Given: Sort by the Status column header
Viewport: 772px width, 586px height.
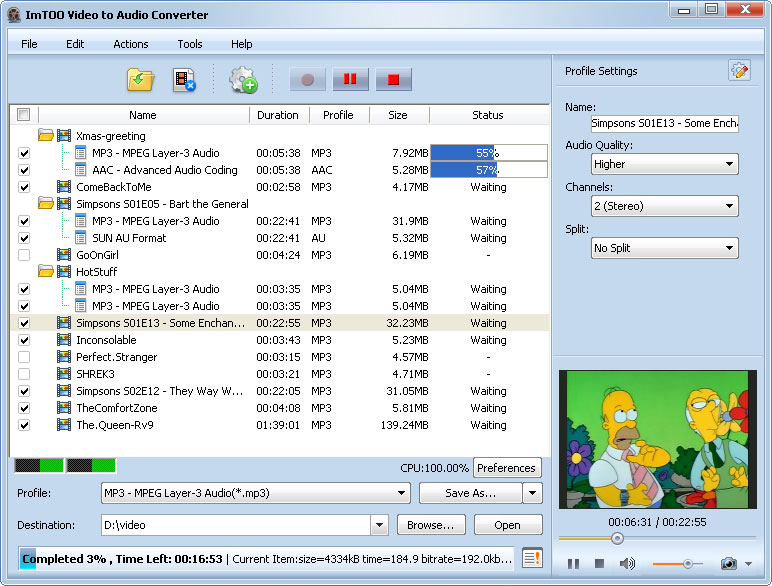Looking at the screenshot, I should pyautogui.click(x=488, y=115).
